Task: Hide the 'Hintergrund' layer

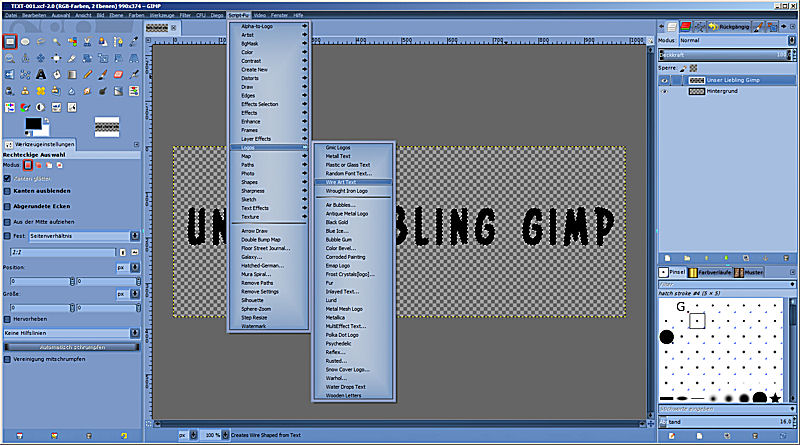Action: 664,91
